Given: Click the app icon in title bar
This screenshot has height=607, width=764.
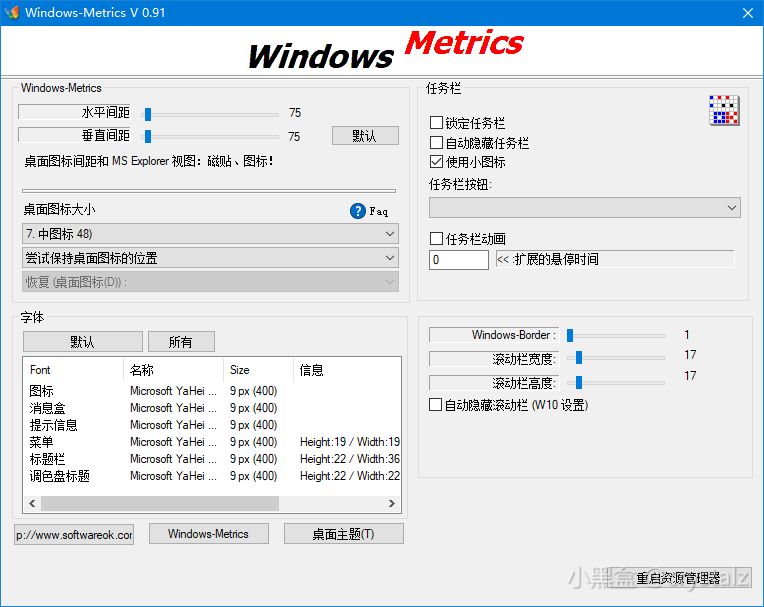Looking at the screenshot, I should [11, 12].
